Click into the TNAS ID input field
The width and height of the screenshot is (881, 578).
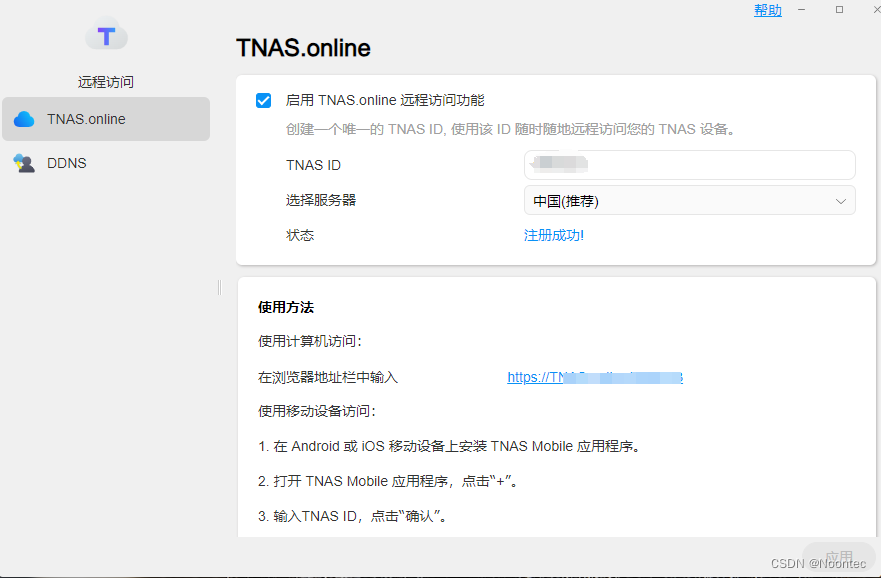689,165
